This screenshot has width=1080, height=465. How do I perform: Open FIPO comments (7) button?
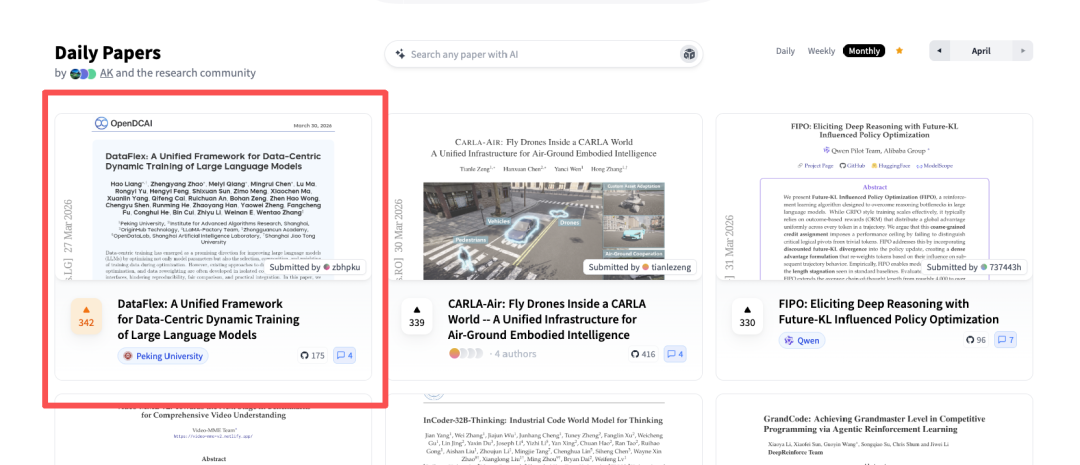(x=1006, y=340)
